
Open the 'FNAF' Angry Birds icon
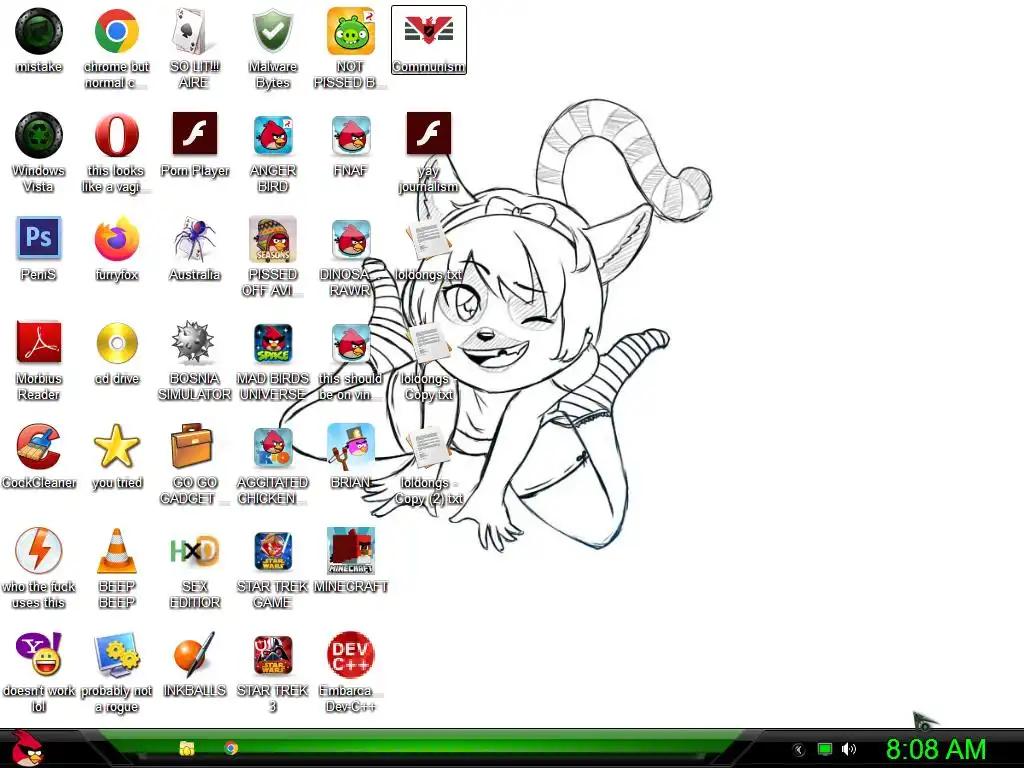point(351,135)
